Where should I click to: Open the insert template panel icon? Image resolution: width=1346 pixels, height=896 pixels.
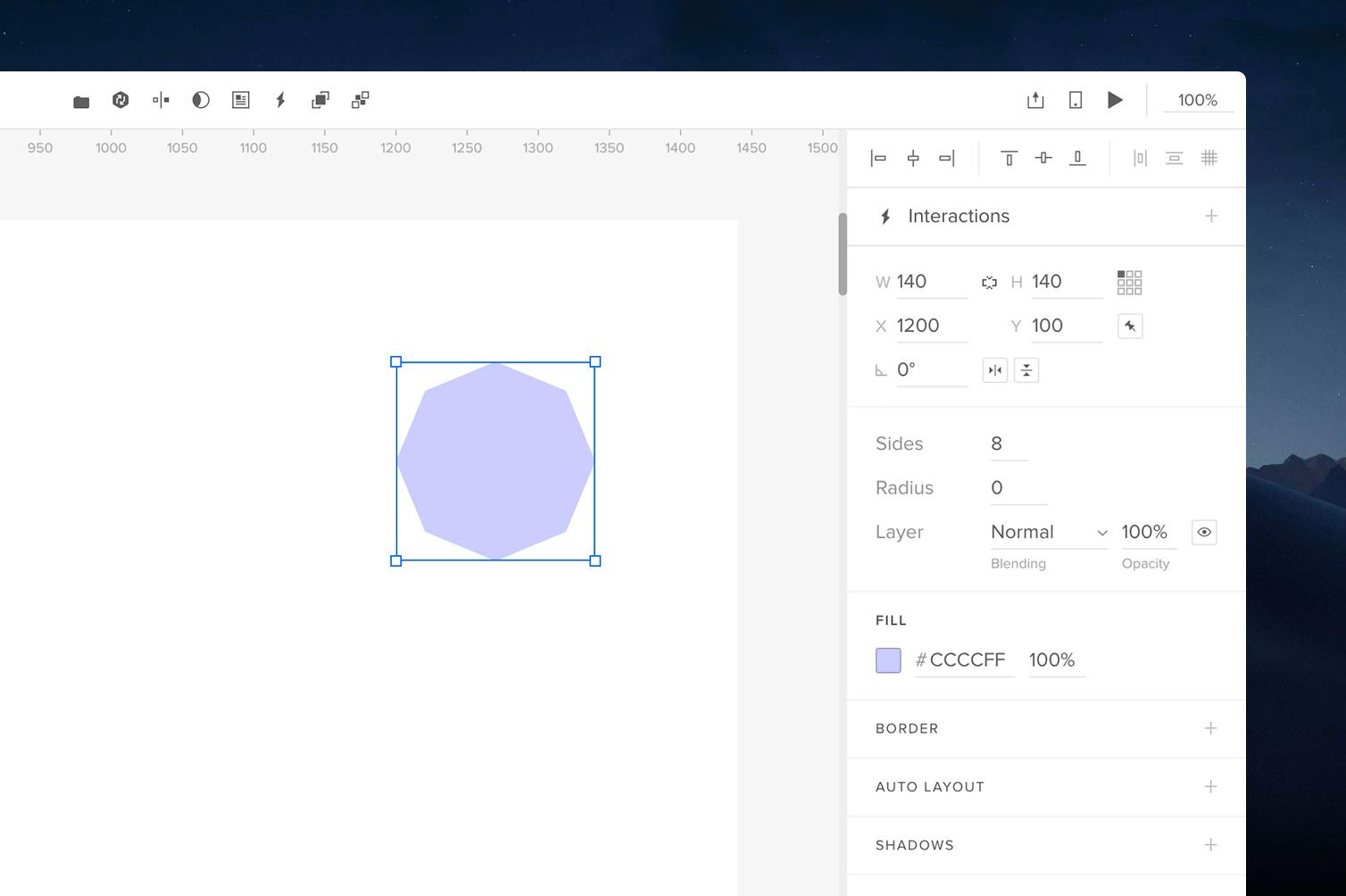click(x=240, y=100)
